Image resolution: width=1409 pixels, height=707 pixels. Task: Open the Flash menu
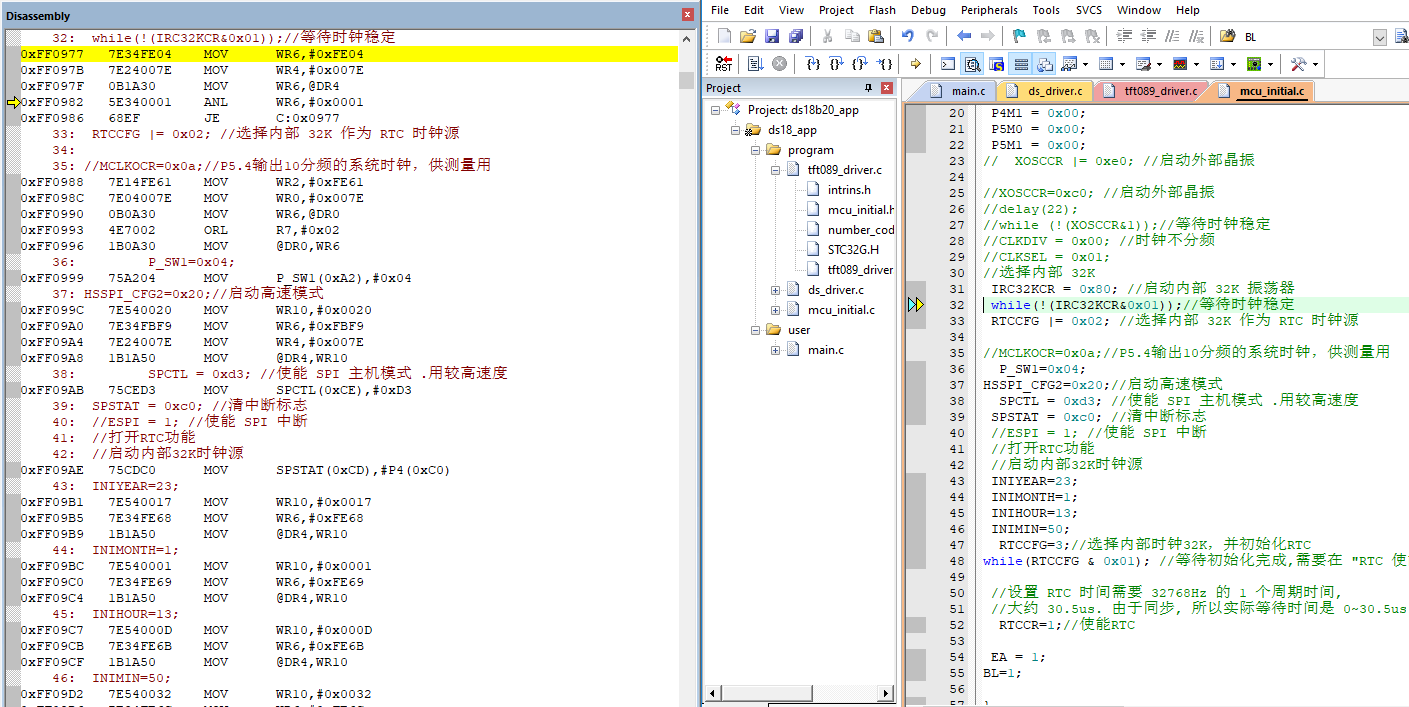[x=882, y=10]
